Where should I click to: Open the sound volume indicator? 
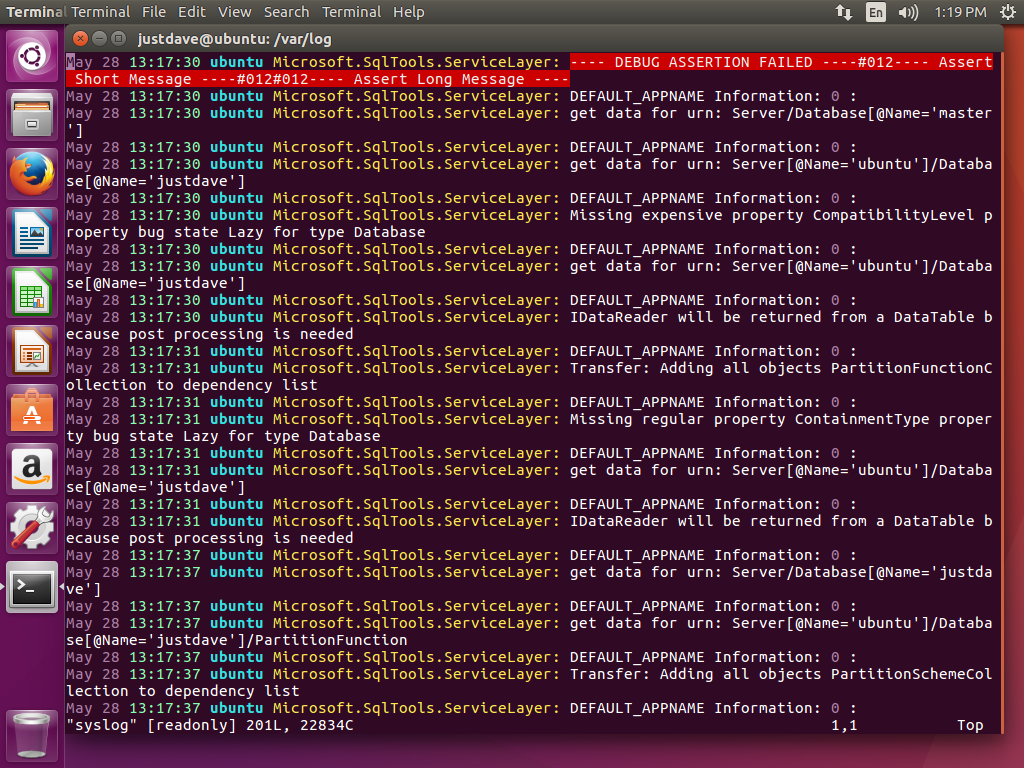tap(908, 12)
